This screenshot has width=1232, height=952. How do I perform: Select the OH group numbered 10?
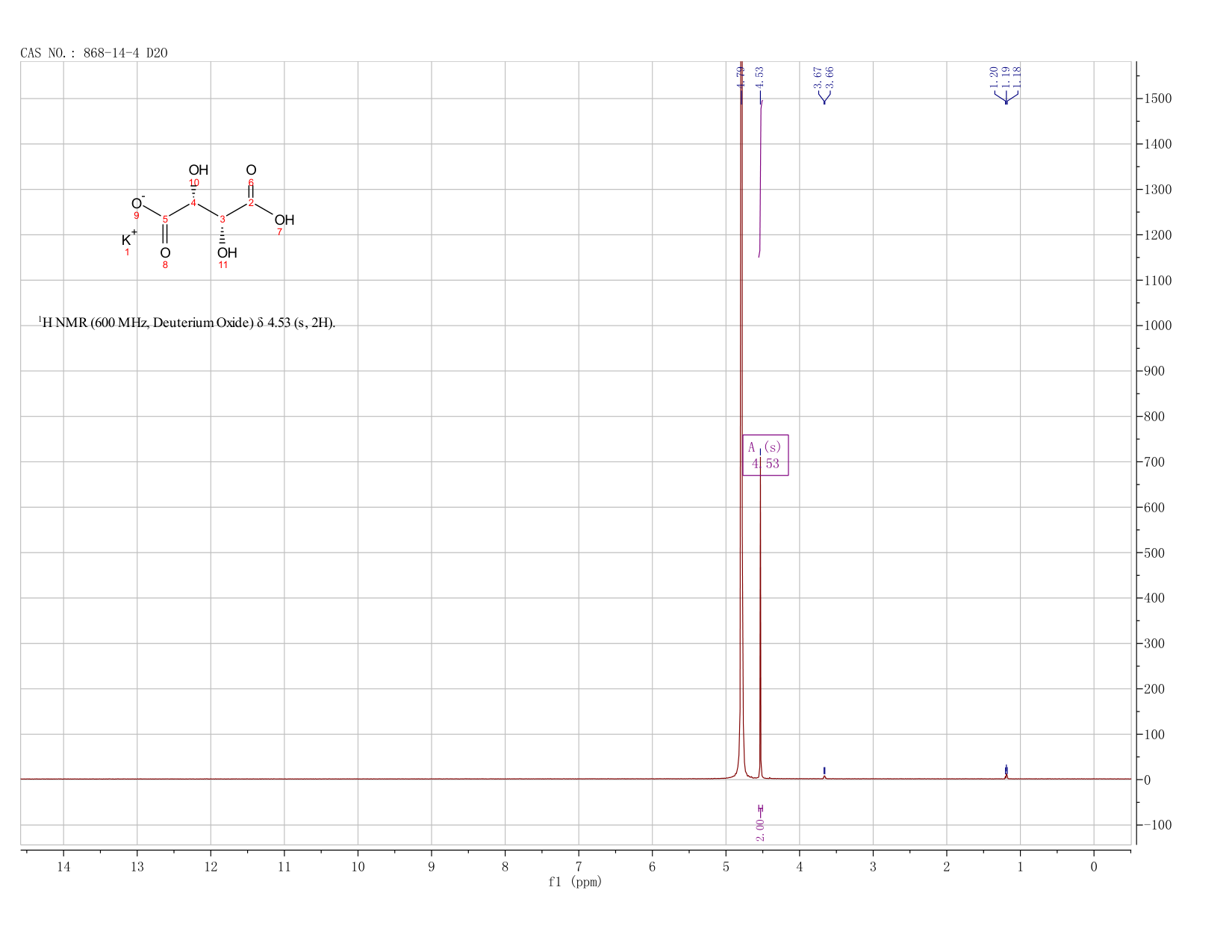point(198,170)
